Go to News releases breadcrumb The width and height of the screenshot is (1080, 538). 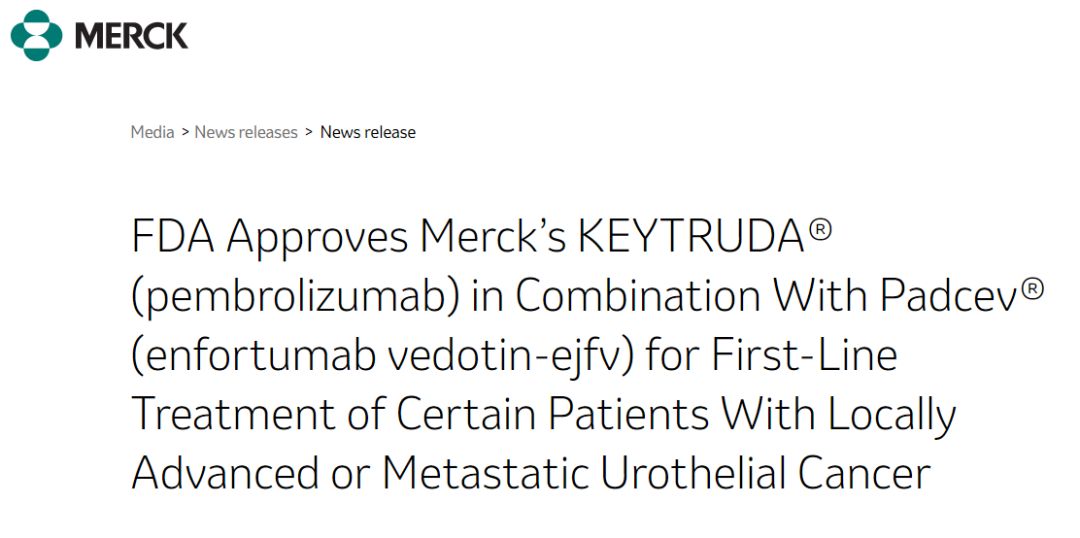pos(246,132)
